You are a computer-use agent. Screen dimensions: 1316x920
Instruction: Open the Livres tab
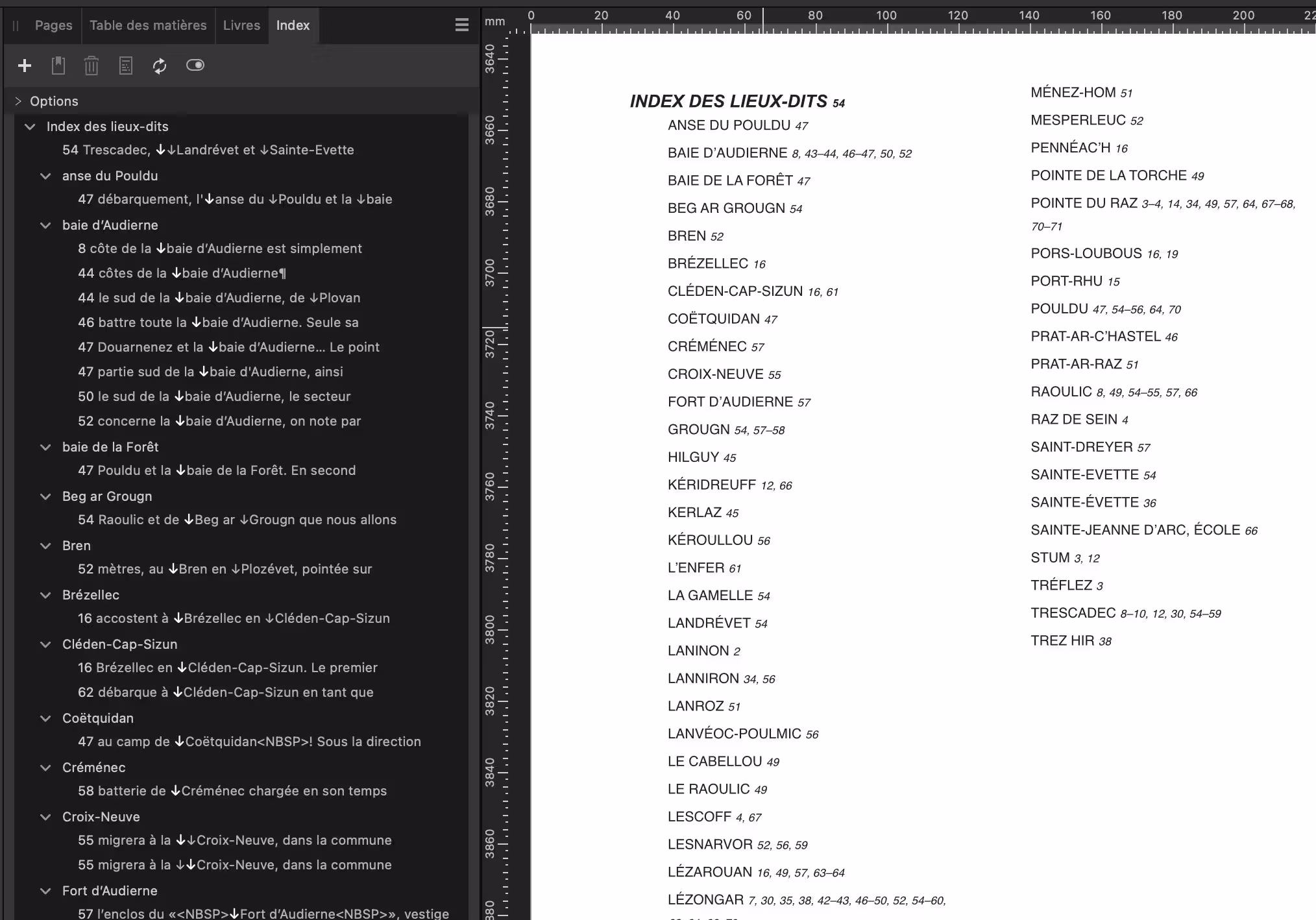tap(241, 25)
